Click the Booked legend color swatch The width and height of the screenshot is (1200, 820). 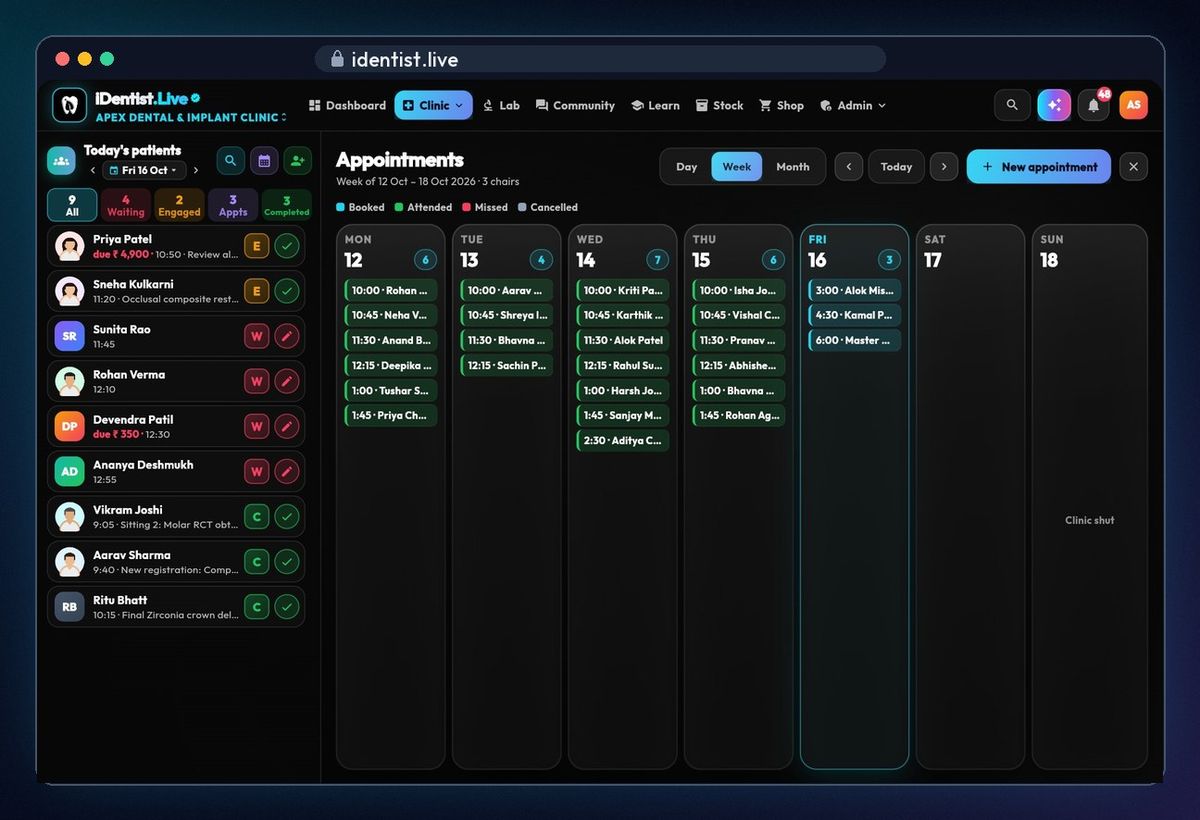341,207
